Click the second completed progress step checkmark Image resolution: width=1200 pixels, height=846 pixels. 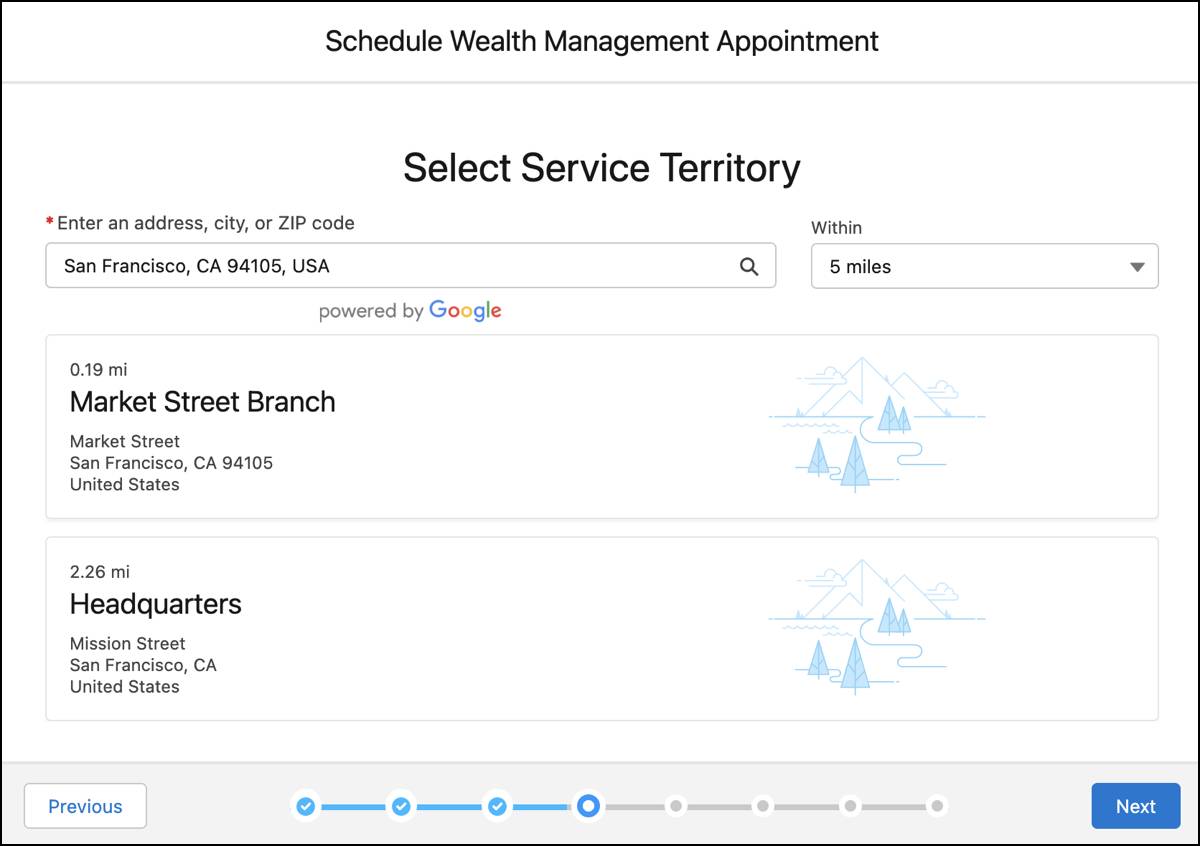401,806
